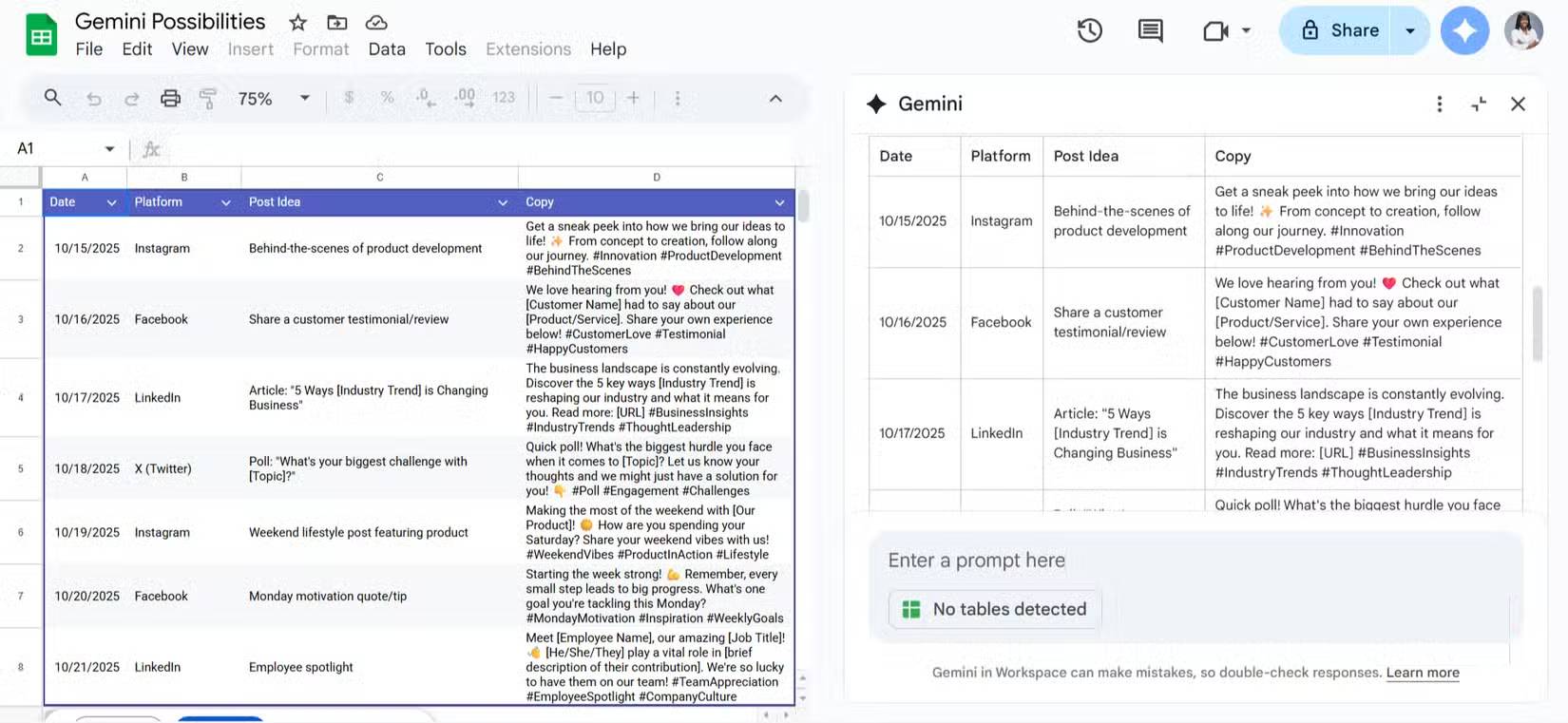Open the user account avatar
Image resolution: width=1568 pixels, height=723 pixels.
click(x=1523, y=30)
